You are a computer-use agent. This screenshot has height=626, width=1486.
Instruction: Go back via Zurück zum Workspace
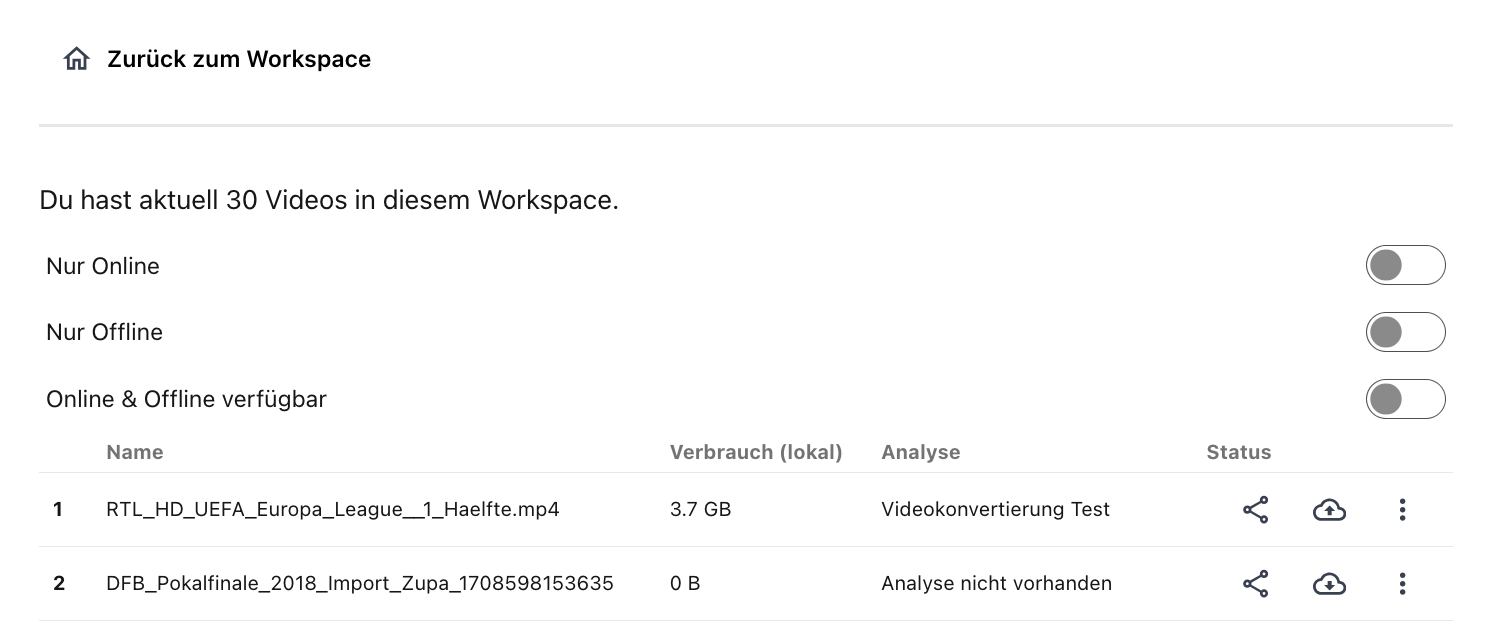coord(239,60)
